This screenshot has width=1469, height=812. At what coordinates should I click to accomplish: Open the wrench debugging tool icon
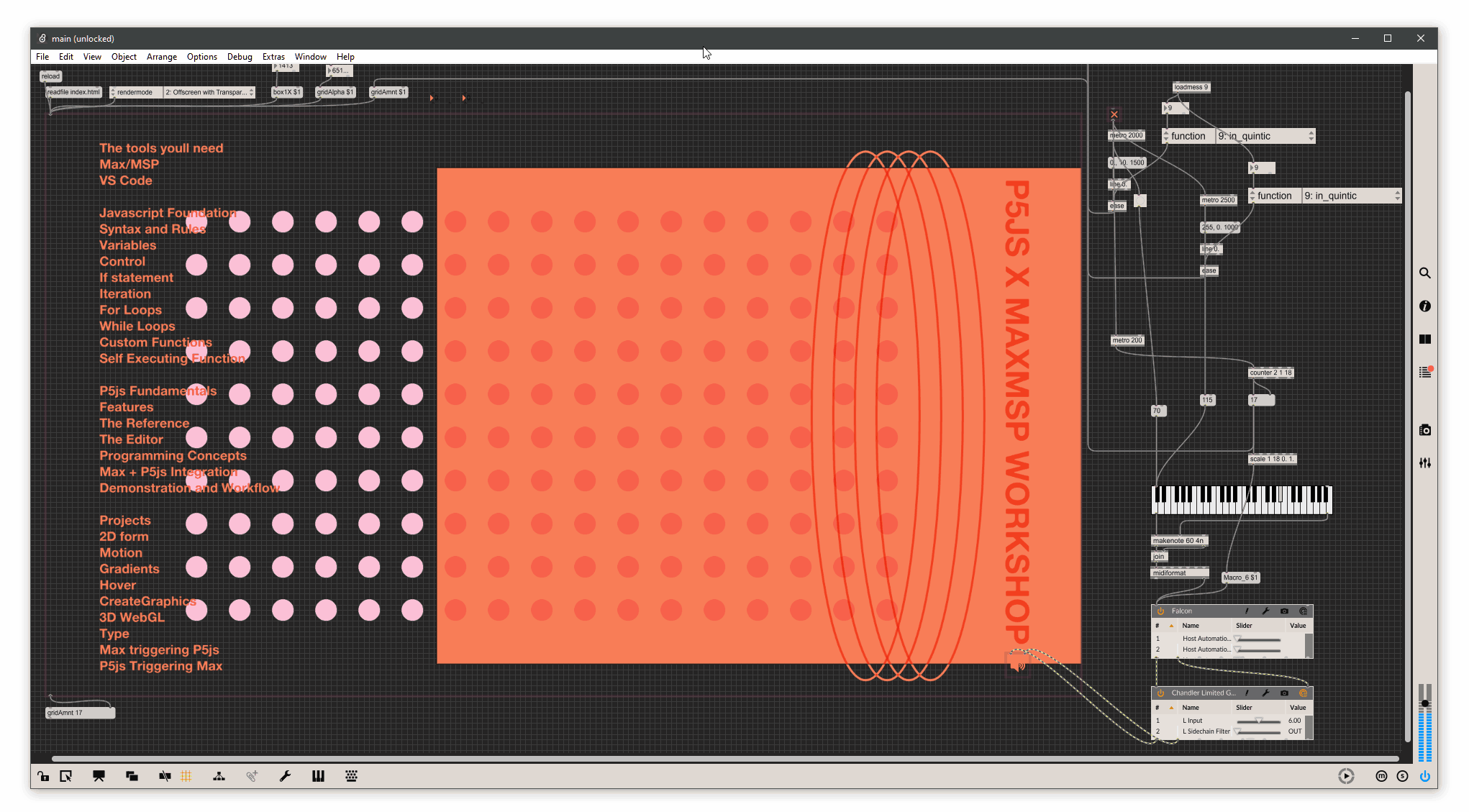pyautogui.click(x=285, y=776)
